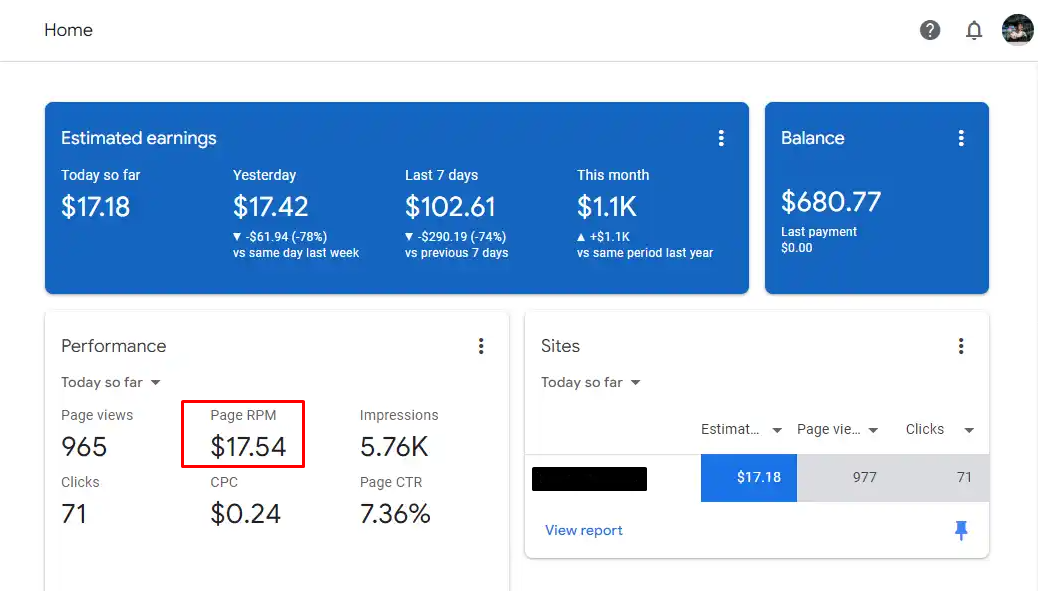Click the Home page title

68,30
